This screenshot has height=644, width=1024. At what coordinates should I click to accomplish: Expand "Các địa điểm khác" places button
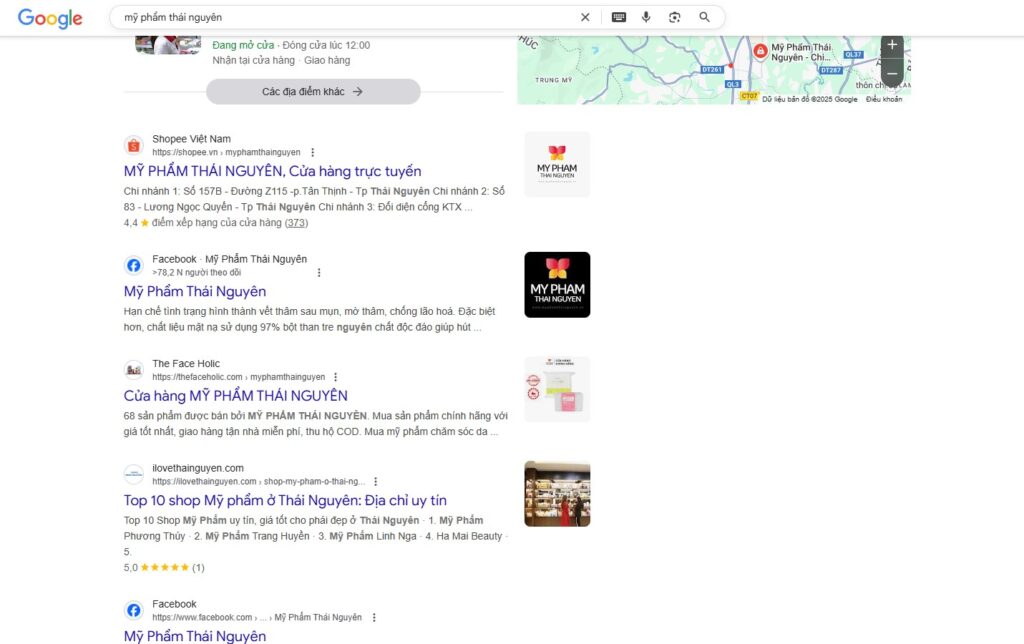pos(313,92)
